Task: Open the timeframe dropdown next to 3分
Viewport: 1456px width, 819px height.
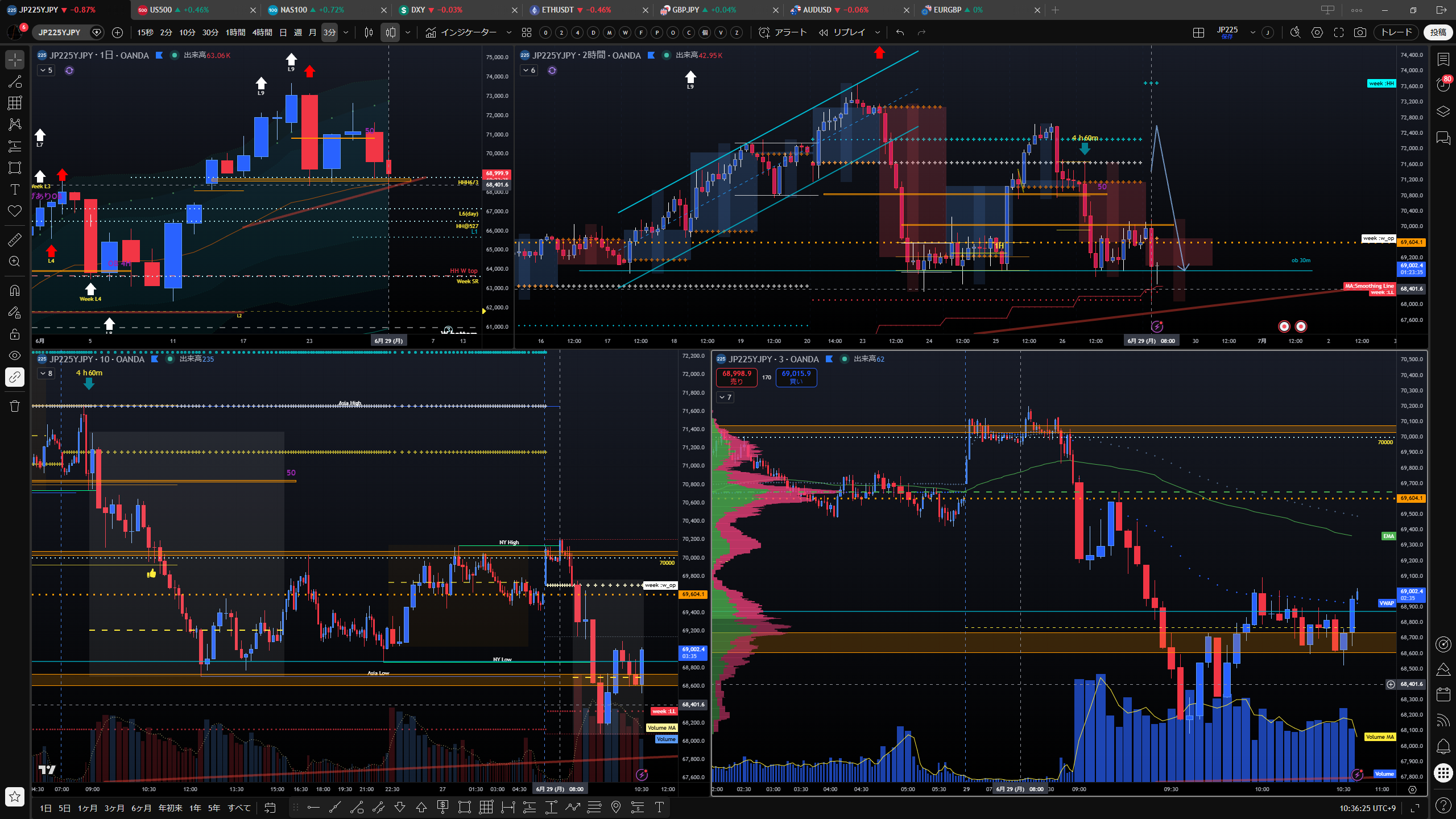Action: 346,32
